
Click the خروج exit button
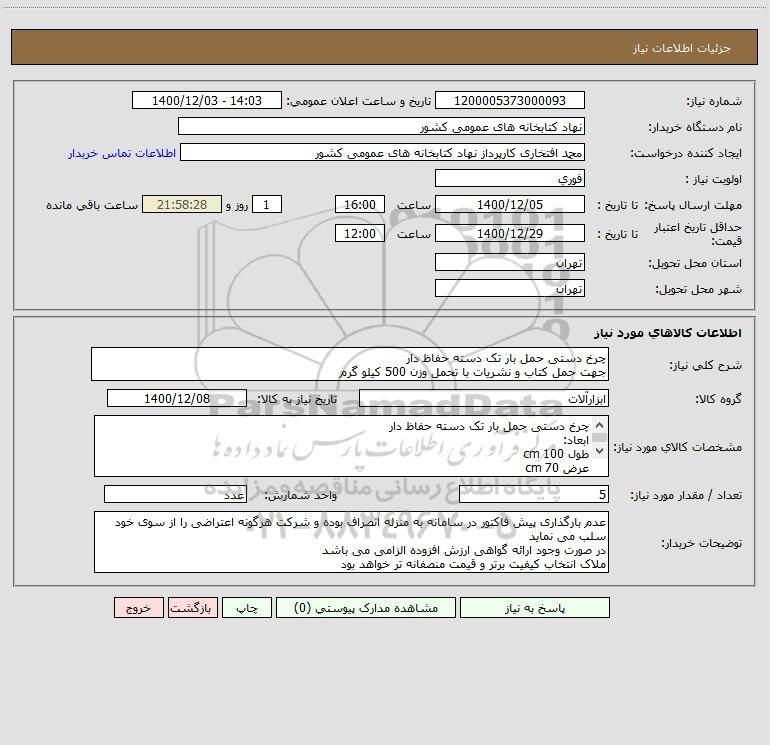(138, 608)
